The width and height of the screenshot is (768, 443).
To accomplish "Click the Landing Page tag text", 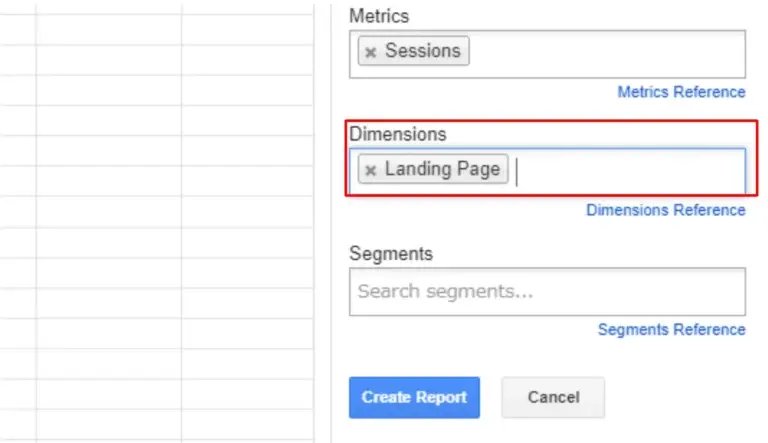I will click(442, 169).
